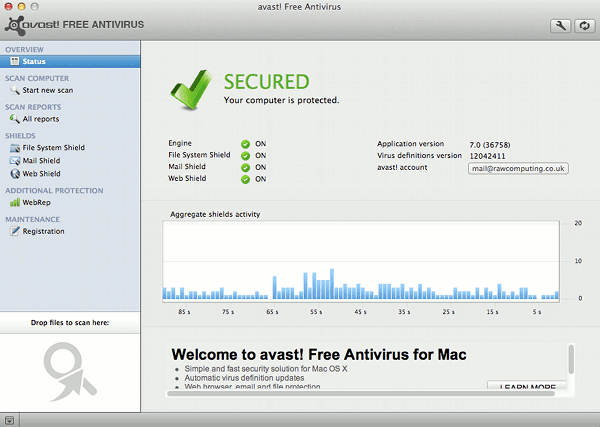
Task: Click the LEARN MORE button
Action: 527,386
